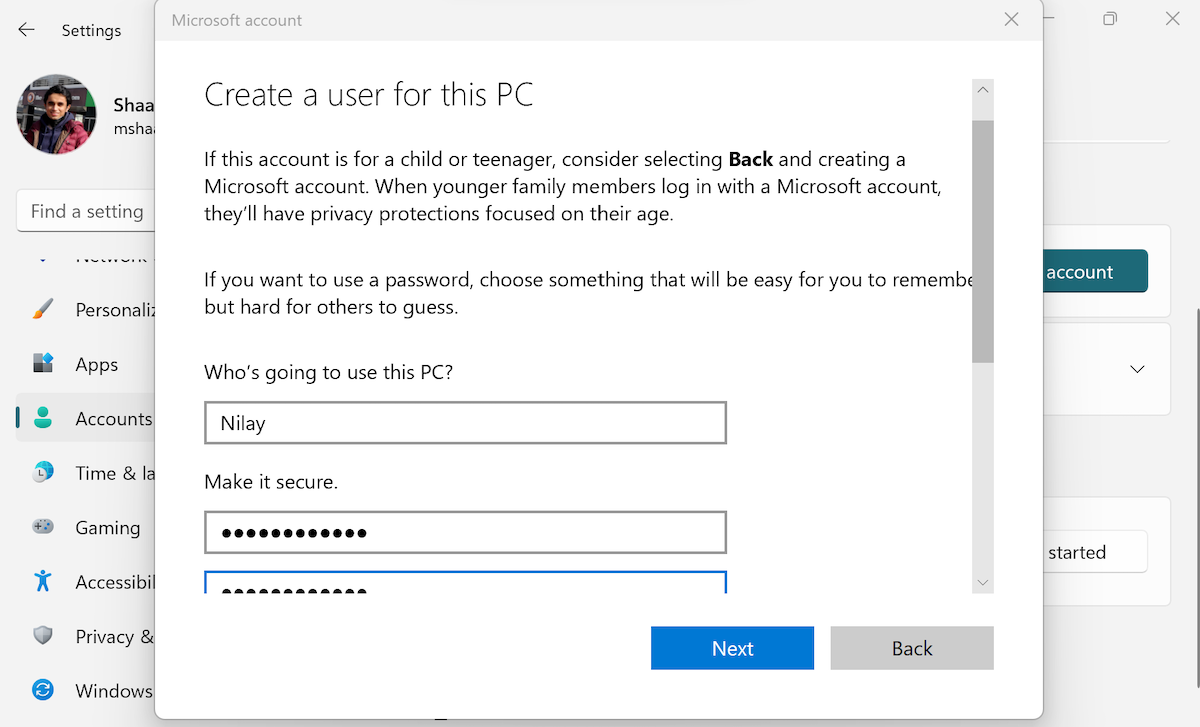The height and width of the screenshot is (727, 1200).
Task: Select the Nilay username text field
Action: (465, 422)
